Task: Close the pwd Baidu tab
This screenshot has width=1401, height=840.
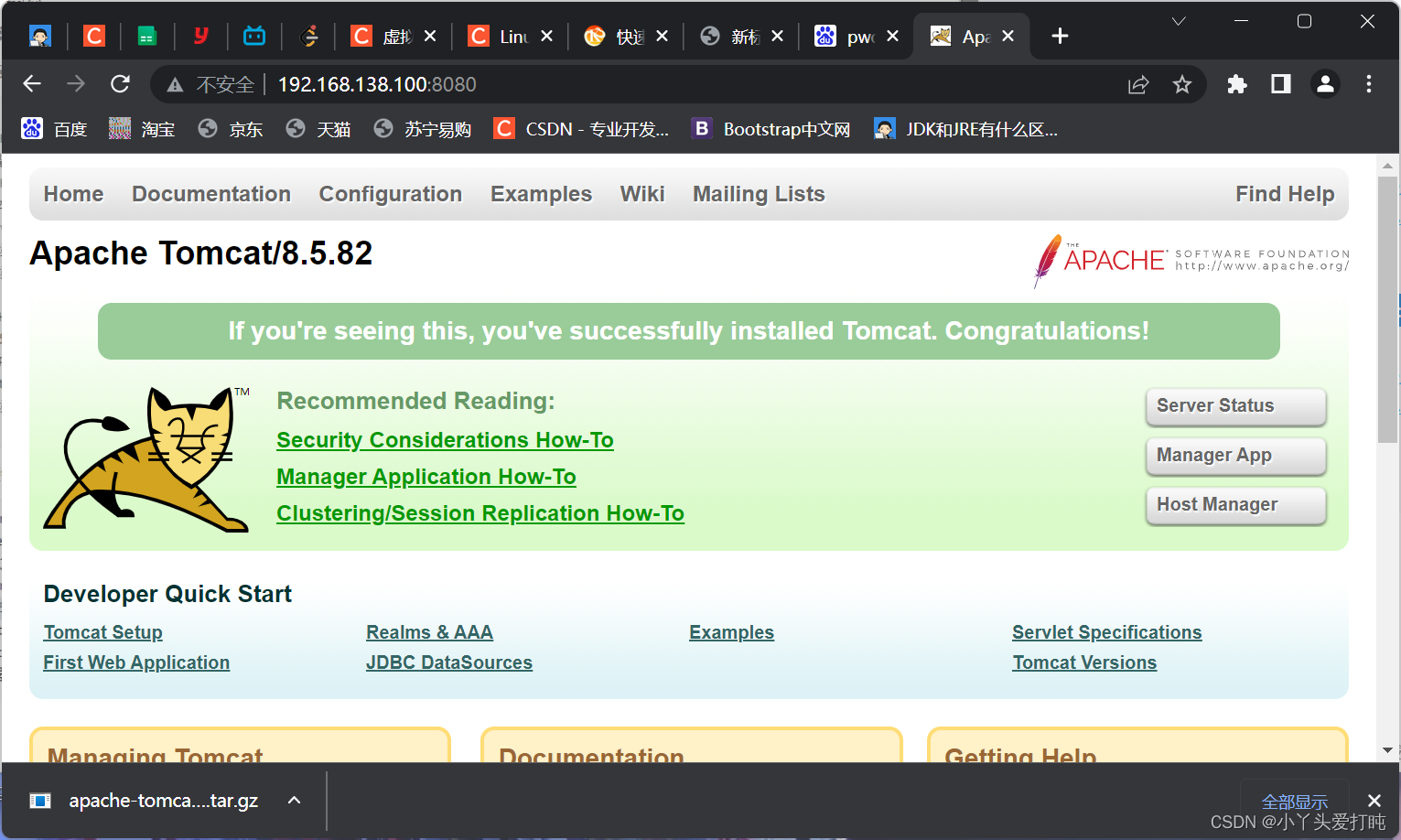Action: point(892,36)
